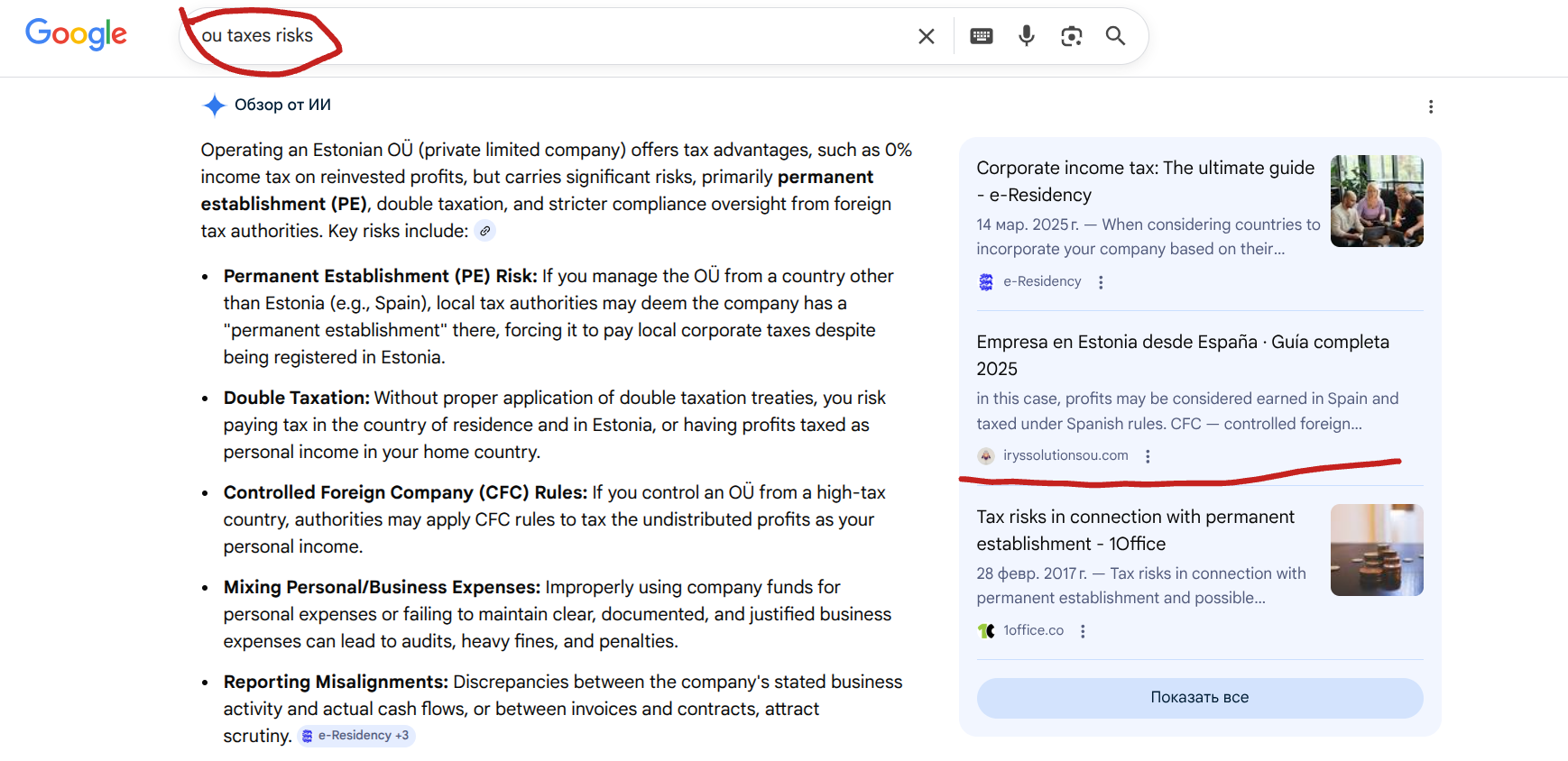Open 'Corporate income tax: The ultimate guide' result

1145,181
